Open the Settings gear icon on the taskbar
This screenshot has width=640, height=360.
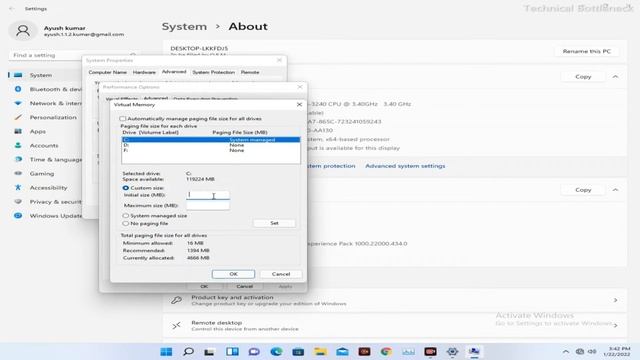click(452, 351)
